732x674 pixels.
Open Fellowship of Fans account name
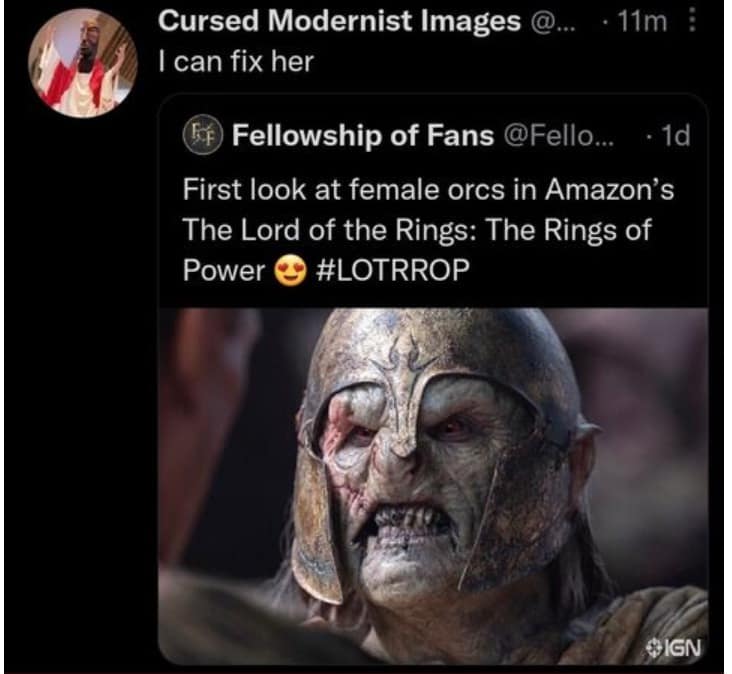[363, 135]
